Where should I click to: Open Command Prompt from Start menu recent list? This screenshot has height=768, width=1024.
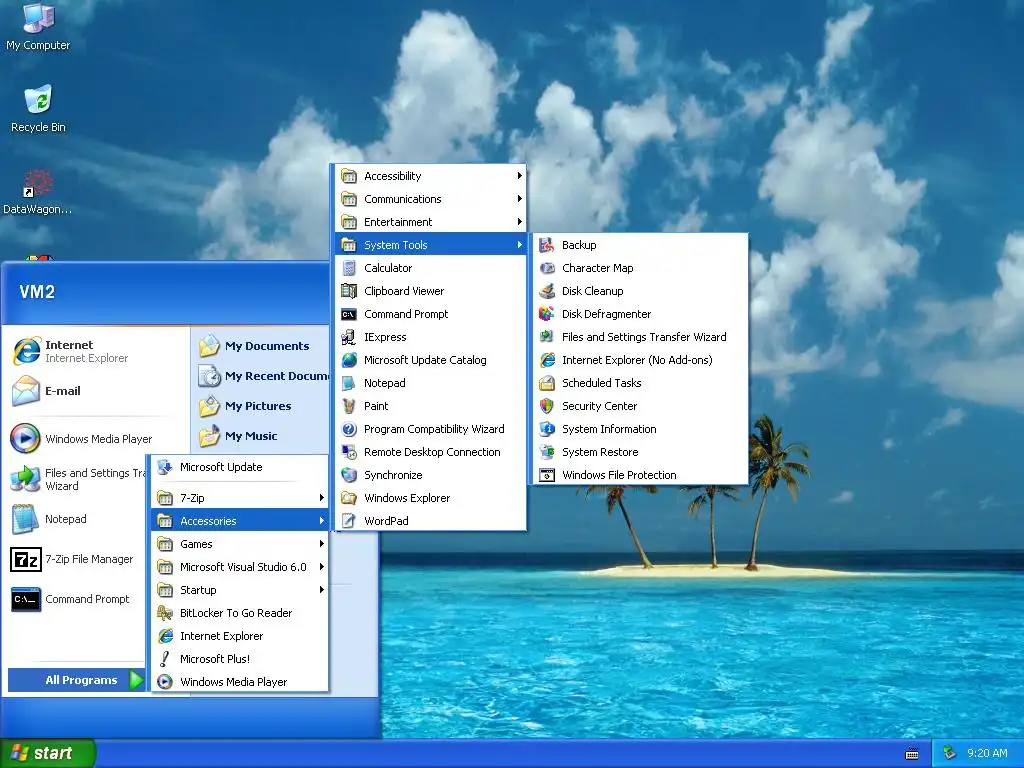(77, 600)
